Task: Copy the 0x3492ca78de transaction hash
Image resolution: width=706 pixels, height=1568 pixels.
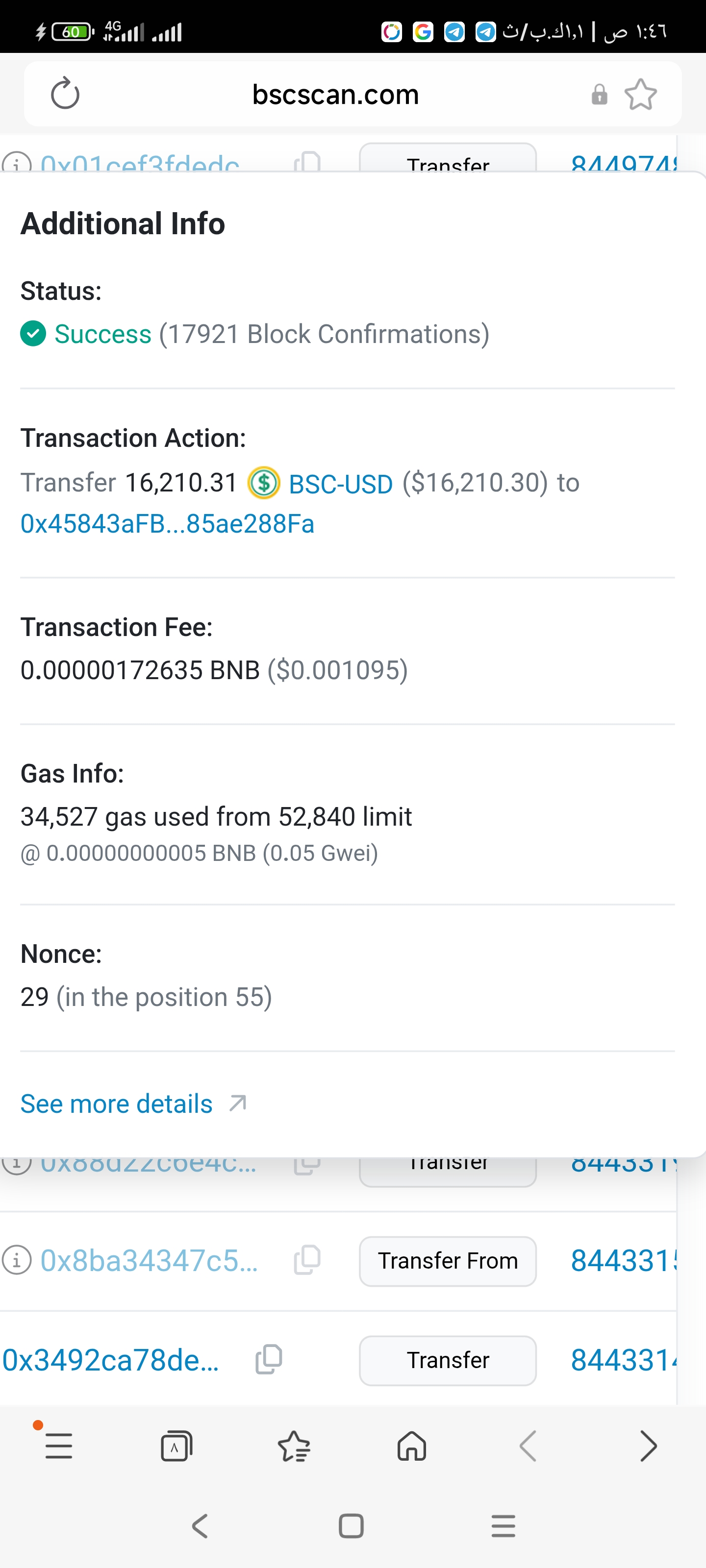Action: pos(269,1360)
